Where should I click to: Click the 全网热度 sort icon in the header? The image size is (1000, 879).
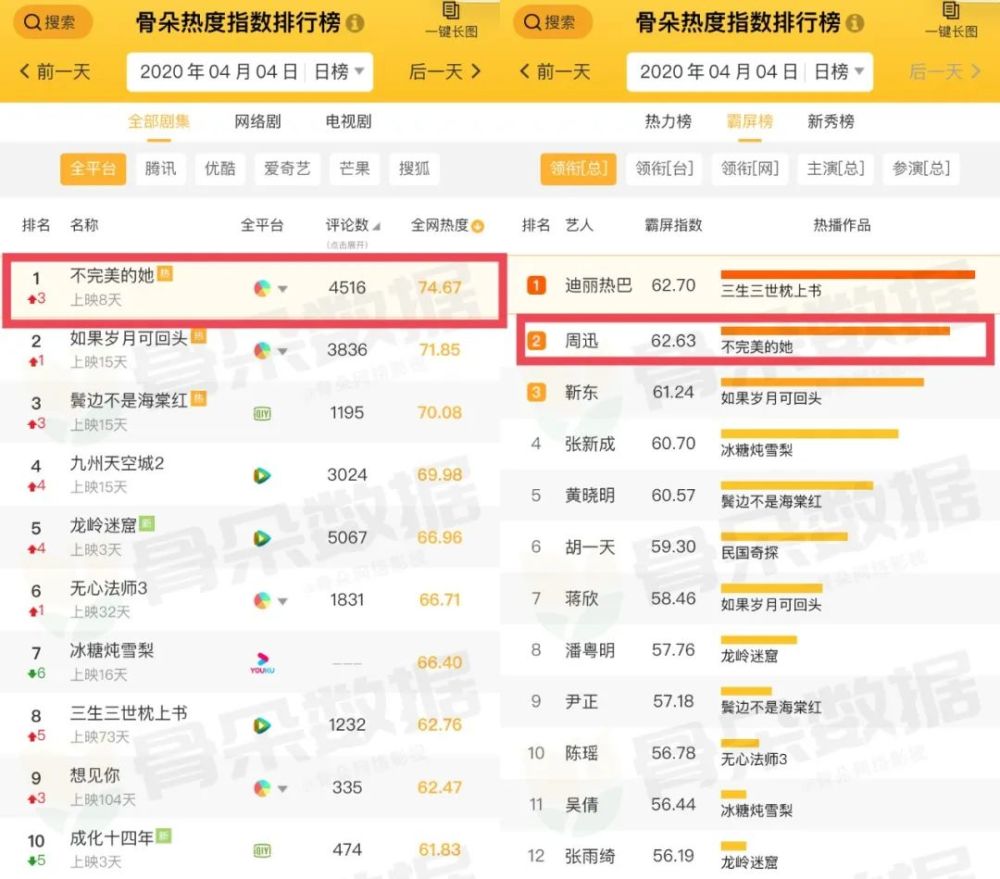(x=478, y=226)
